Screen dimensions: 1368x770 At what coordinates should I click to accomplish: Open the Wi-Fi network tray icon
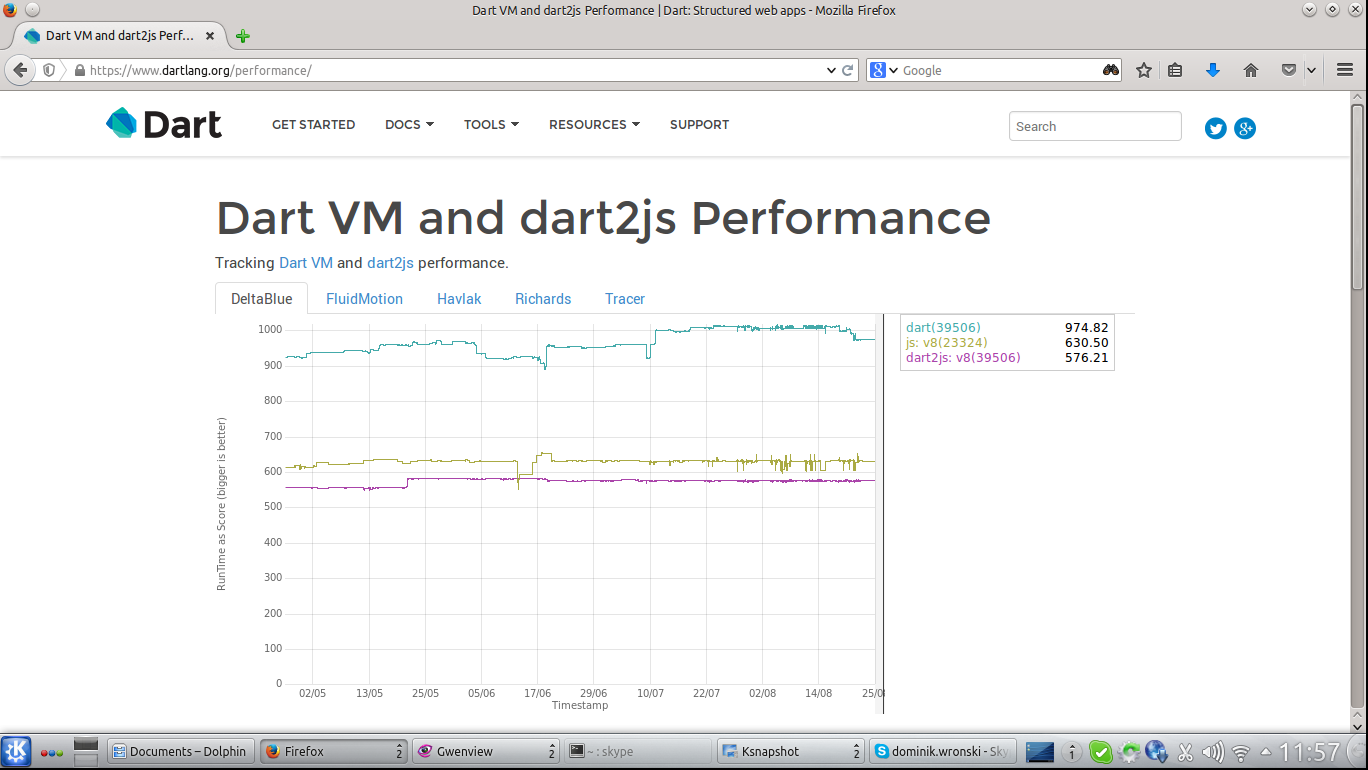1241,752
